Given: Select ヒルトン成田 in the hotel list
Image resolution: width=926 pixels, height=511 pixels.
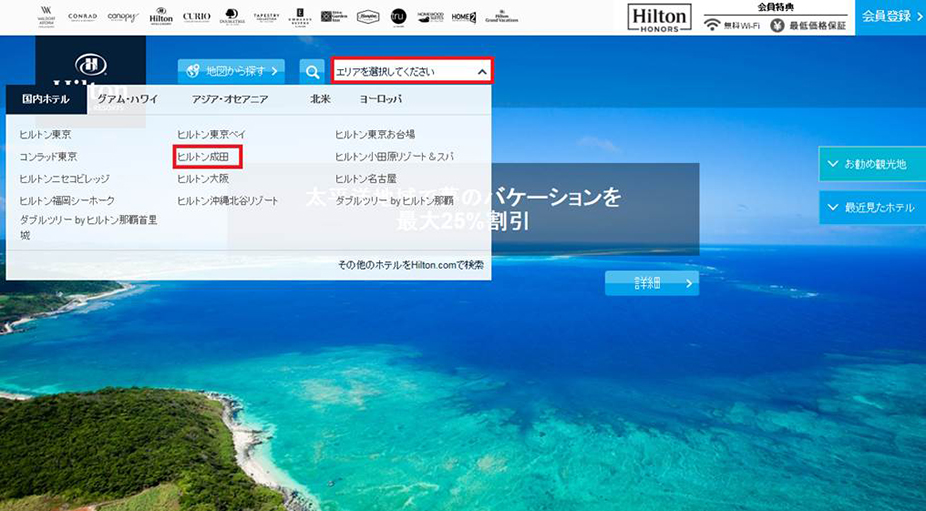Looking at the screenshot, I should click(x=203, y=157).
